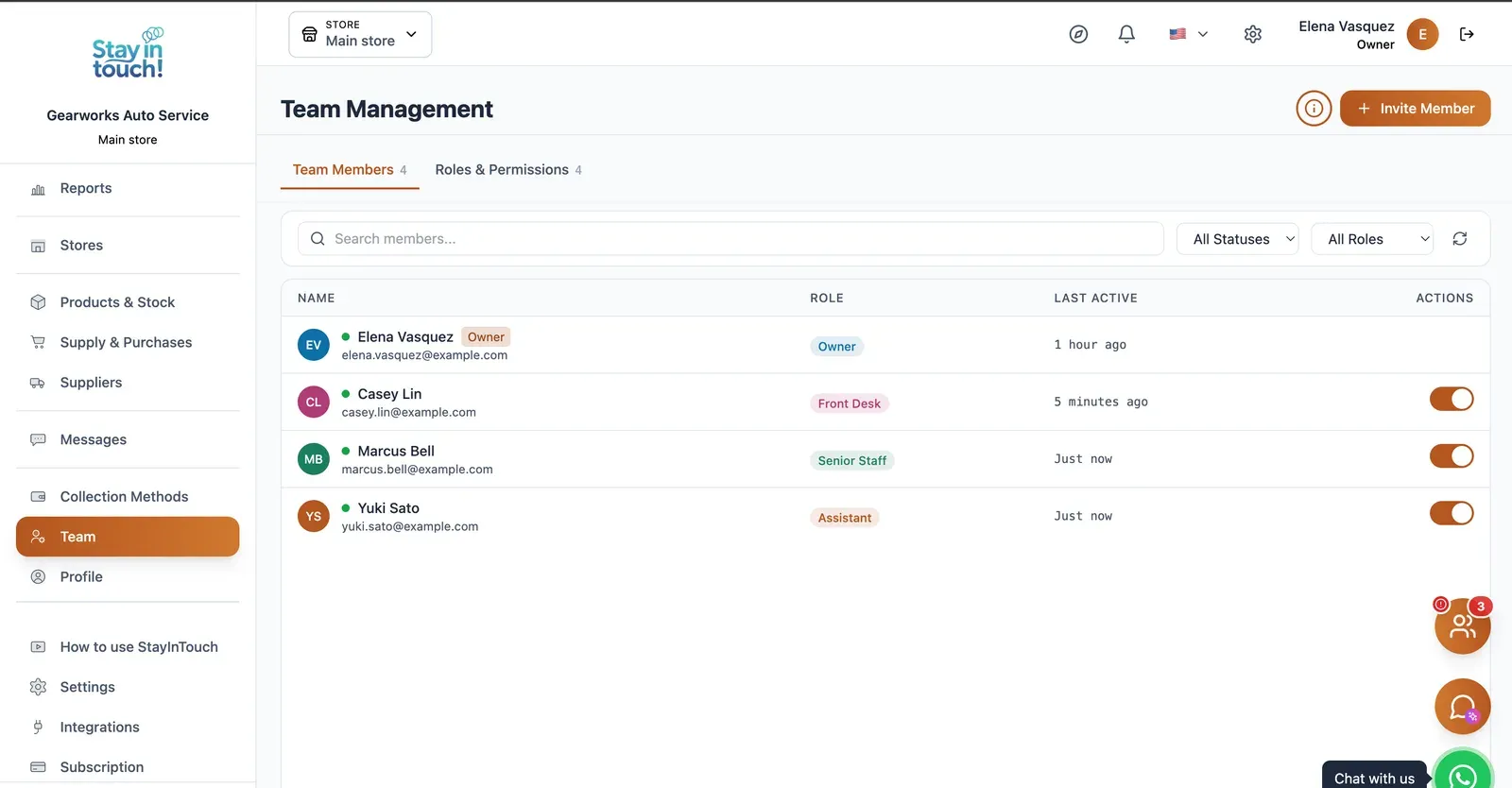Image resolution: width=1512 pixels, height=788 pixels.
Task: Open Supply & Purchases section
Action: coord(128,342)
